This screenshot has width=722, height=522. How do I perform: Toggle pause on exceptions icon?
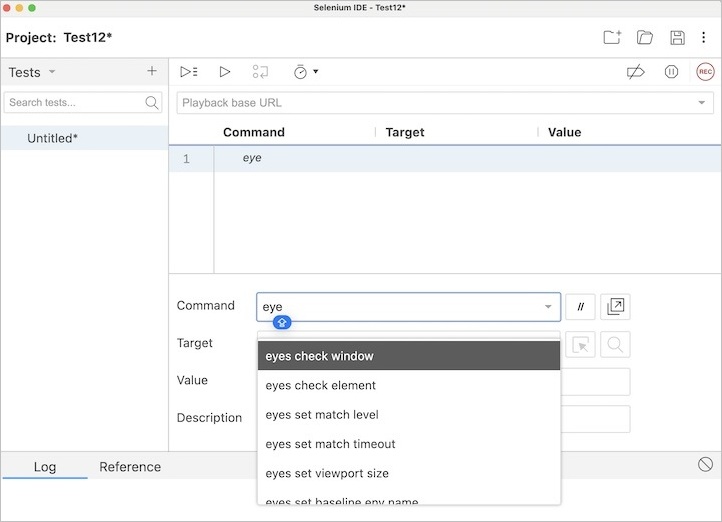pyautogui.click(x=671, y=72)
